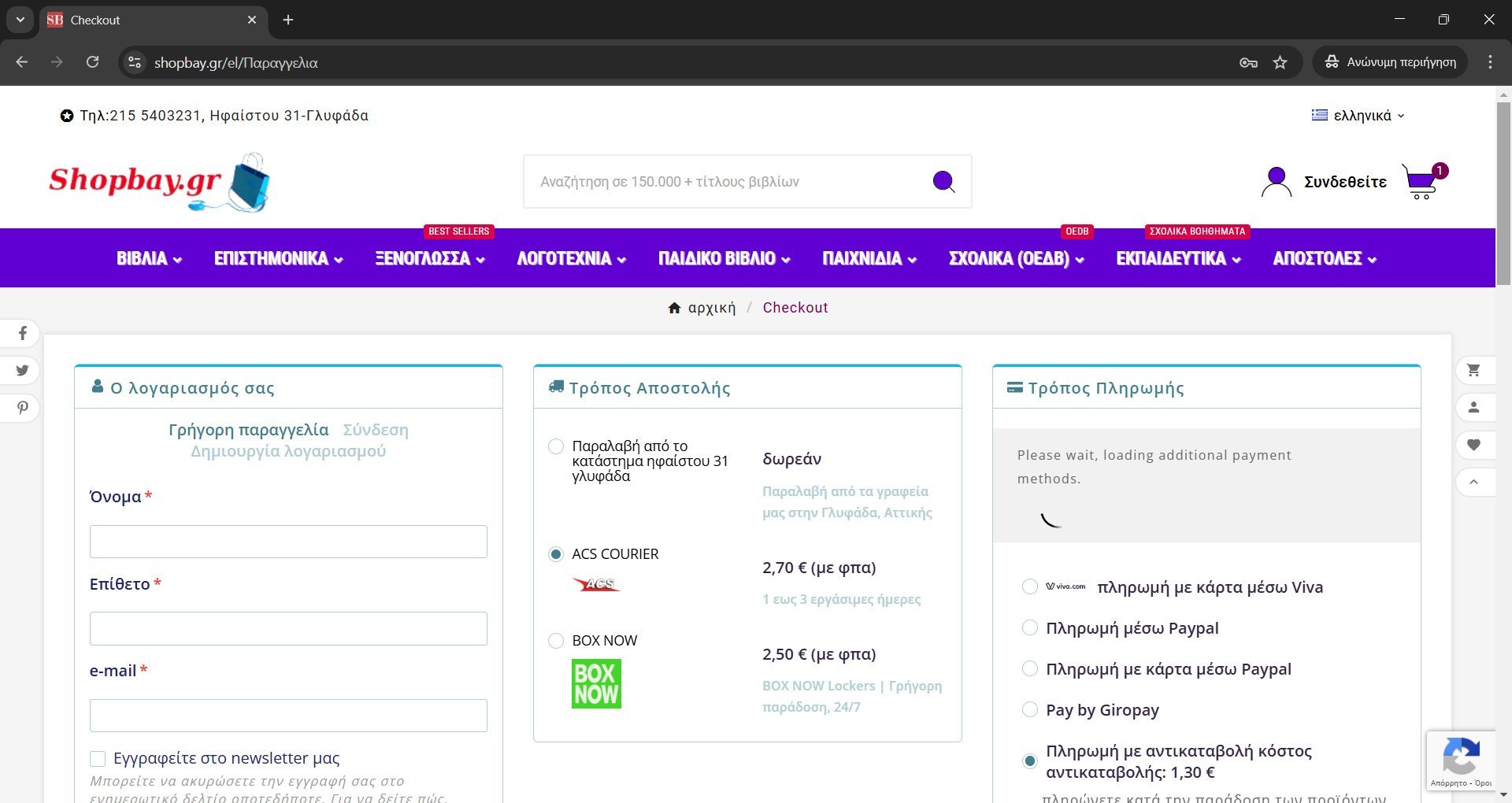1512x803 pixels.
Task: Expand the ΛΟΓΟΤΕΧΝΙΑ menu
Action: click(x=572, y=258)
